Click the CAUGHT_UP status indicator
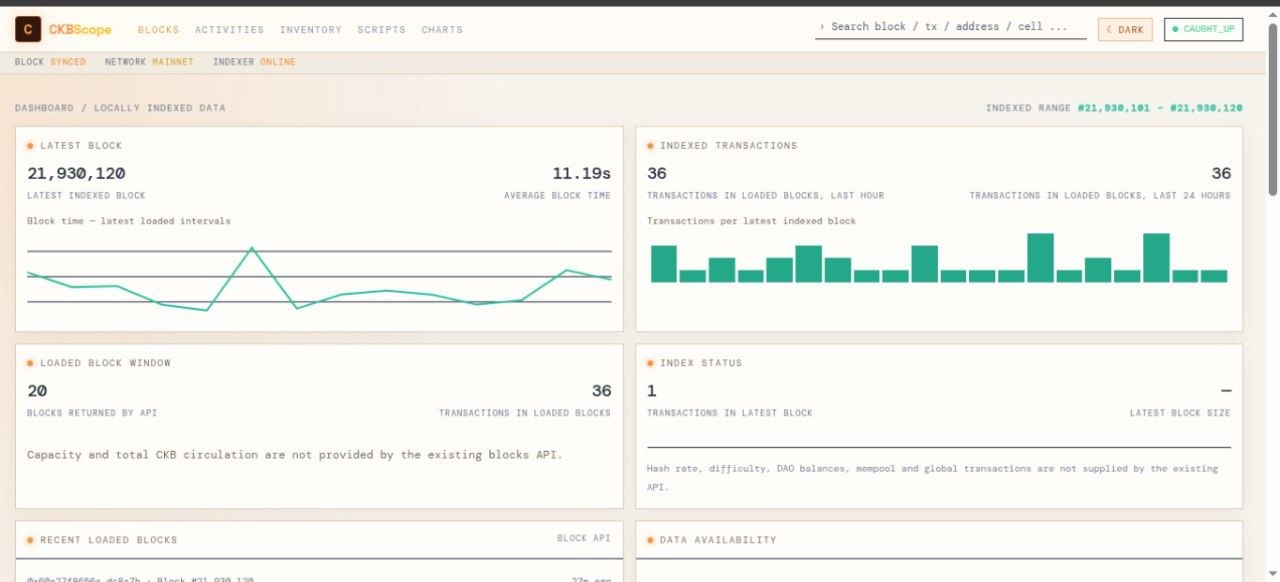Screen dimensions: 1280x582 [x=1203, y=30]
